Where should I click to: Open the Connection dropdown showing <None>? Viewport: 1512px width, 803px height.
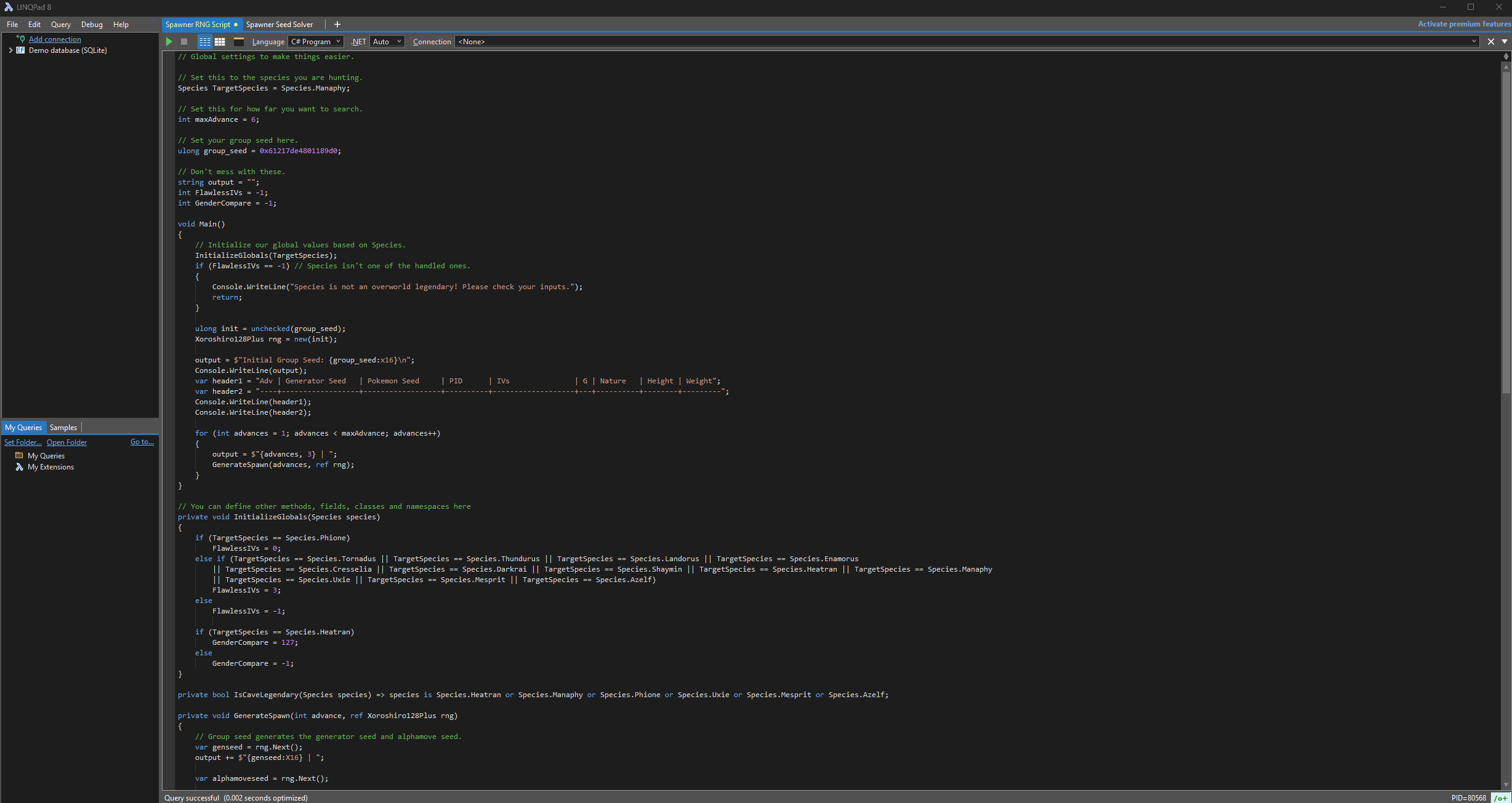967,42
